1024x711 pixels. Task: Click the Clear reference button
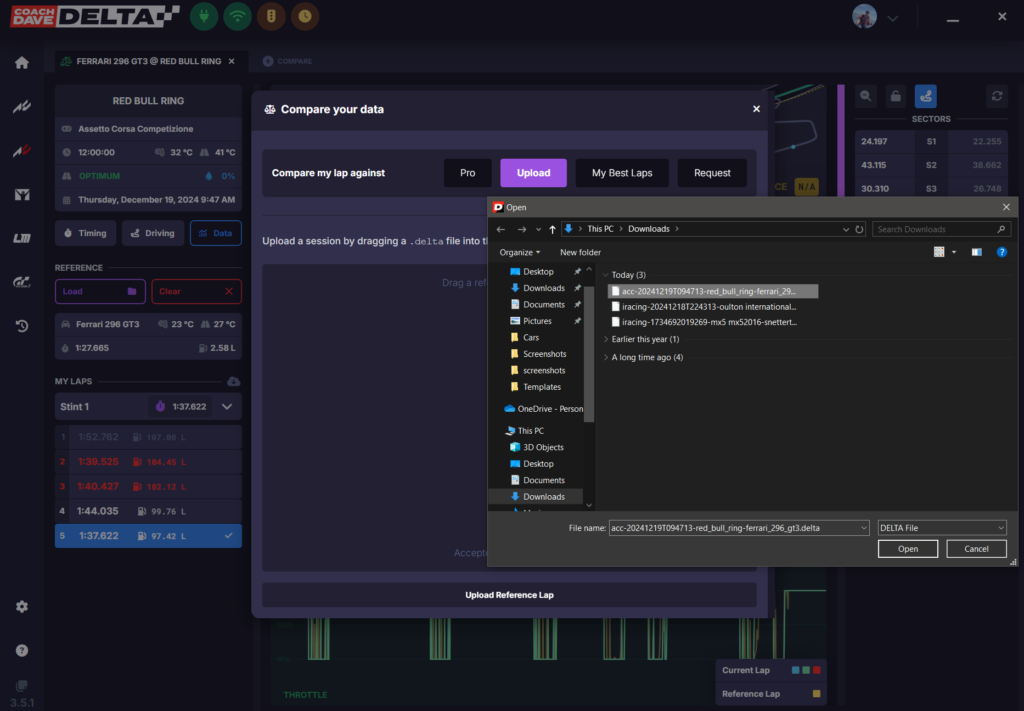[197, 291]
